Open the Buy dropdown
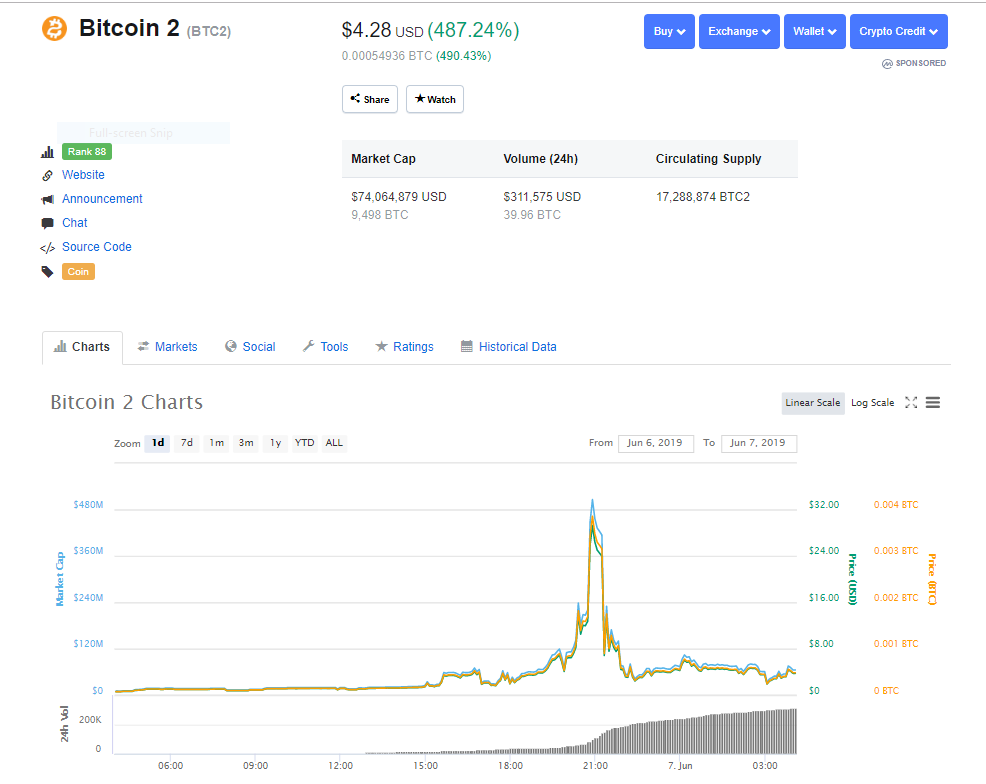The width and height of the screenshot is (986, 784). 669,31
